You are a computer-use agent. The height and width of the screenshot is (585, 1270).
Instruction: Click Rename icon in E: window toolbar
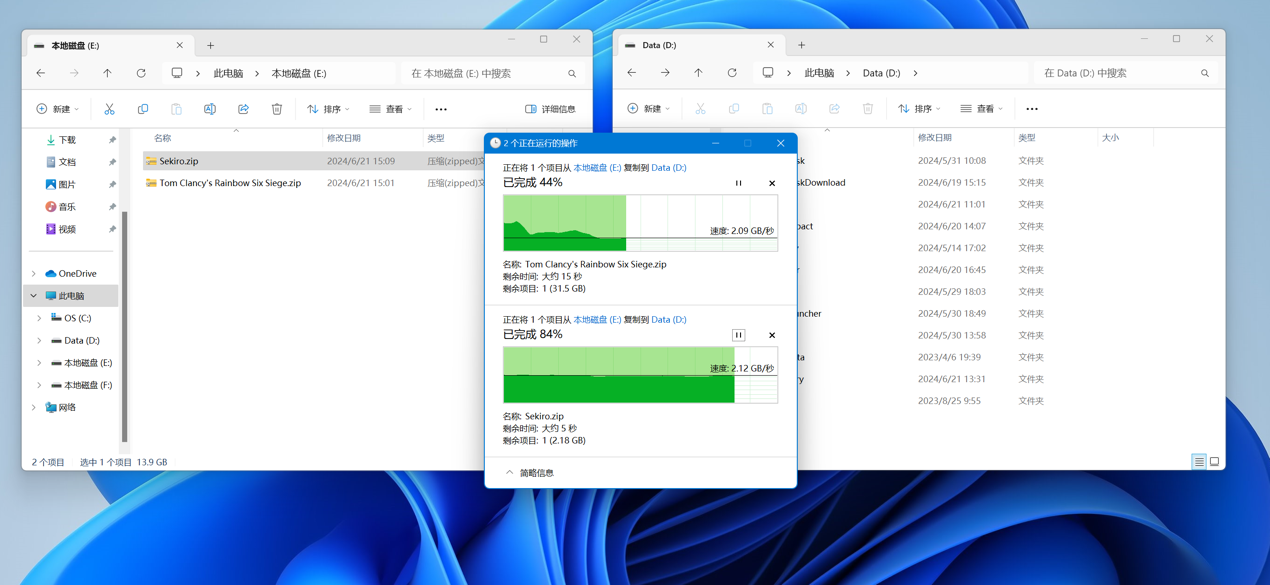210,109
